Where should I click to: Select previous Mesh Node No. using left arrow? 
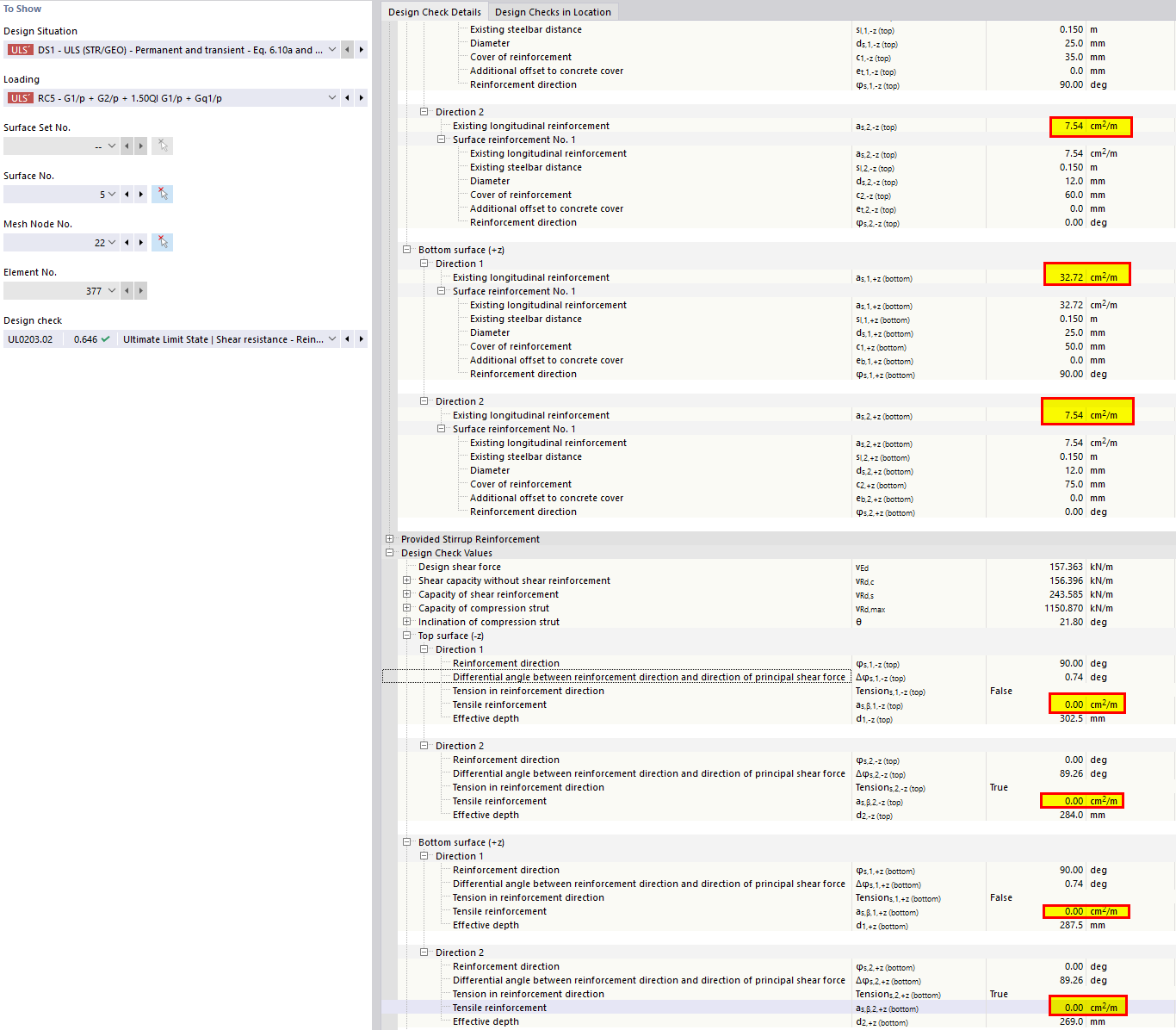pos(127,243)
